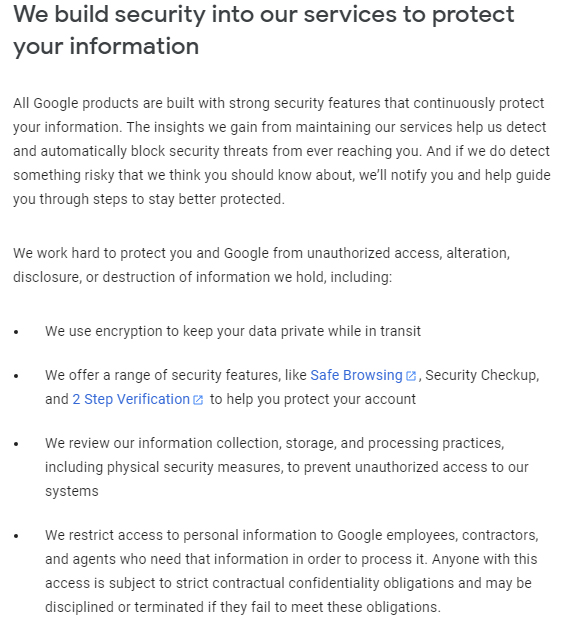566x634 pixels.
Task: Click the bullet text about restricting access
Action: (x=291, y=571)
